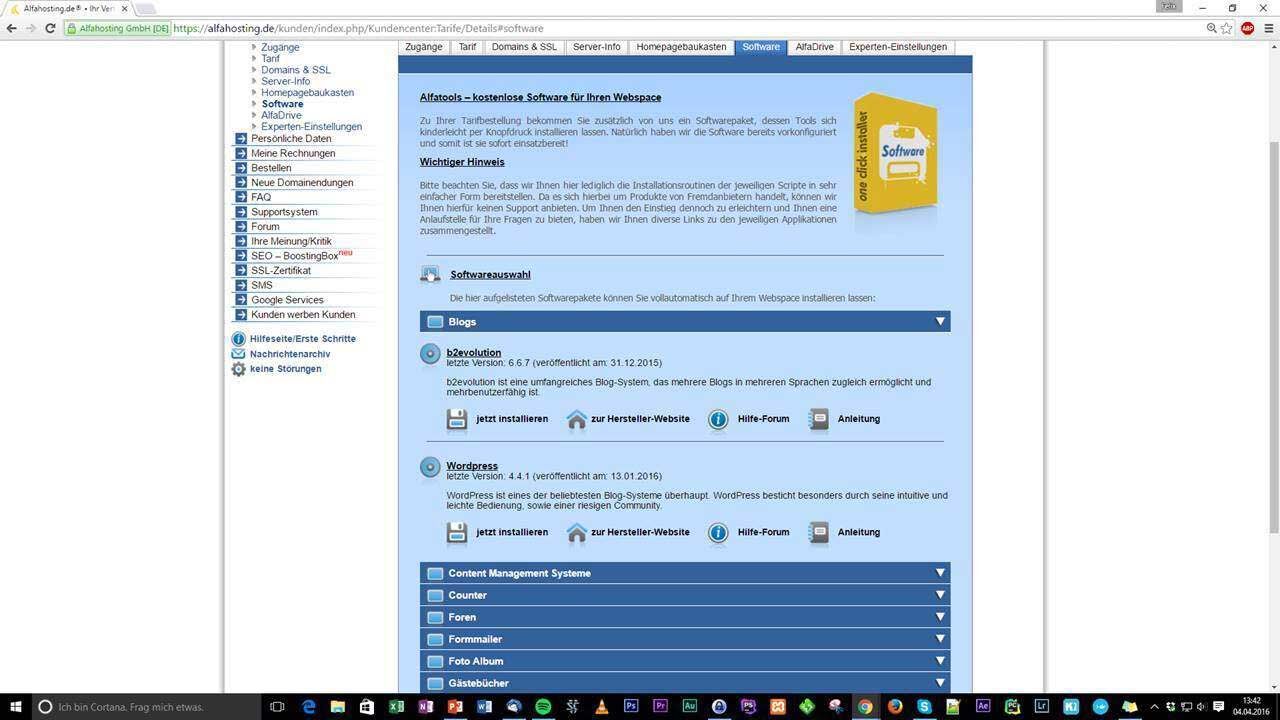This screenshot has width=1280, height=720.
Task: Open Supportsystem in sidebar
Action: coord(284,212)
